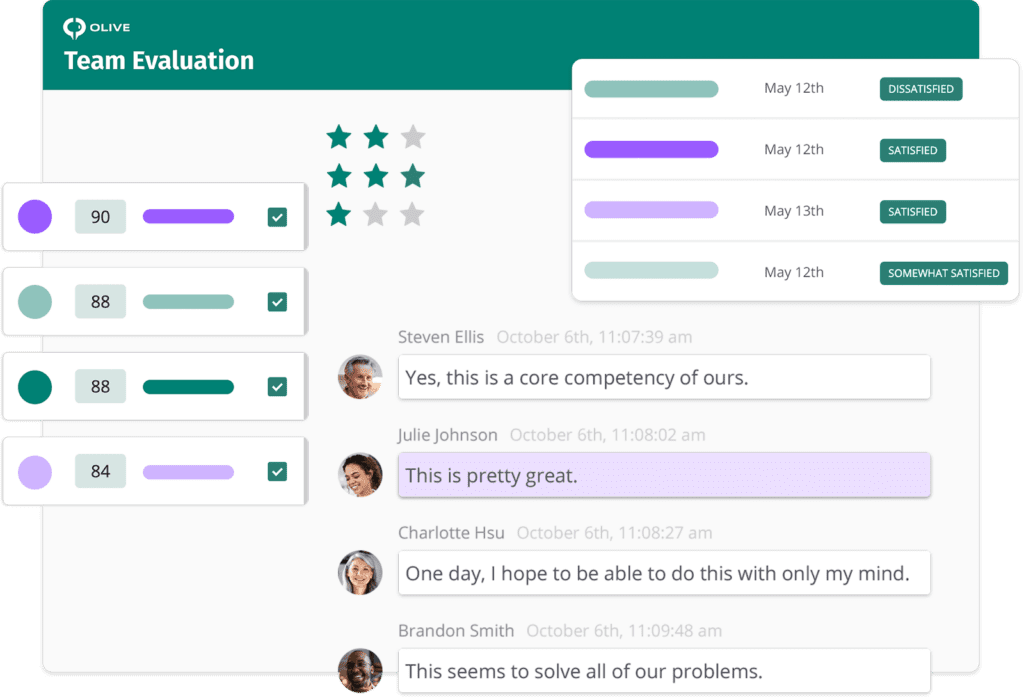This screenshot has width=1024, height=697.
Task: Click Julie Johnson's avatar photo
Action: click(x=360, y=475)
